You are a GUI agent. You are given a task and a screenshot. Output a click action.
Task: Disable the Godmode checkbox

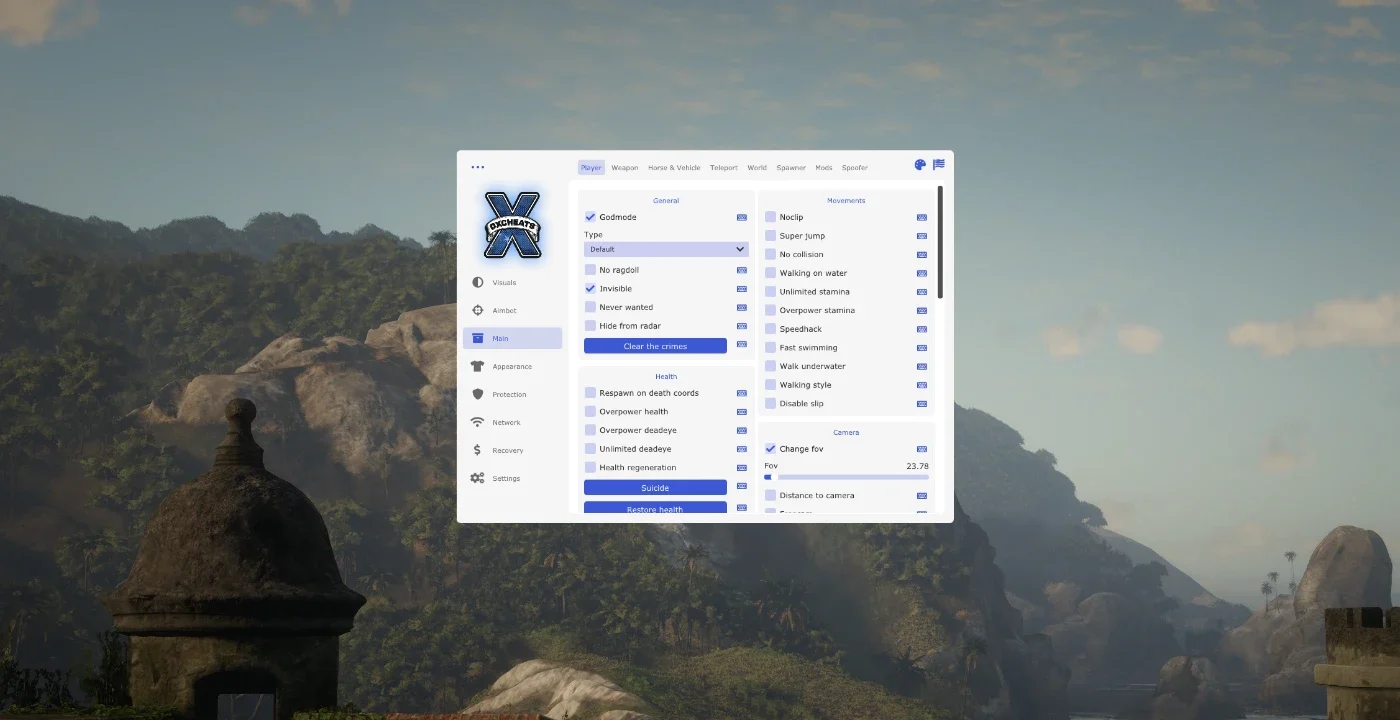(x=590, y=217)
